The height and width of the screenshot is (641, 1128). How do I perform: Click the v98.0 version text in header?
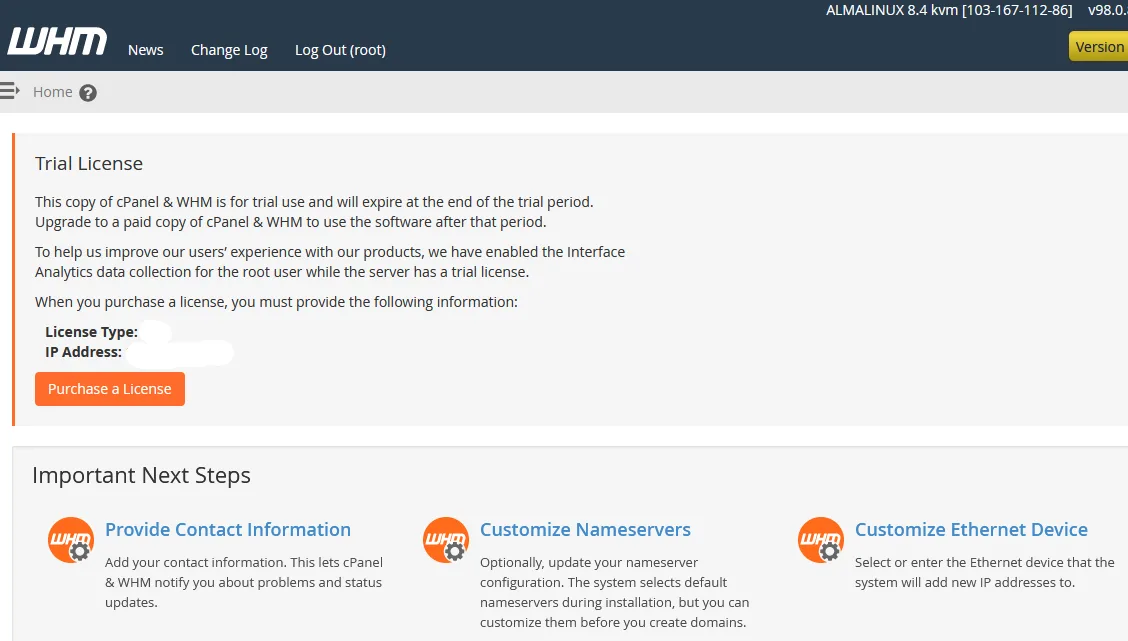click(1108, 10)
